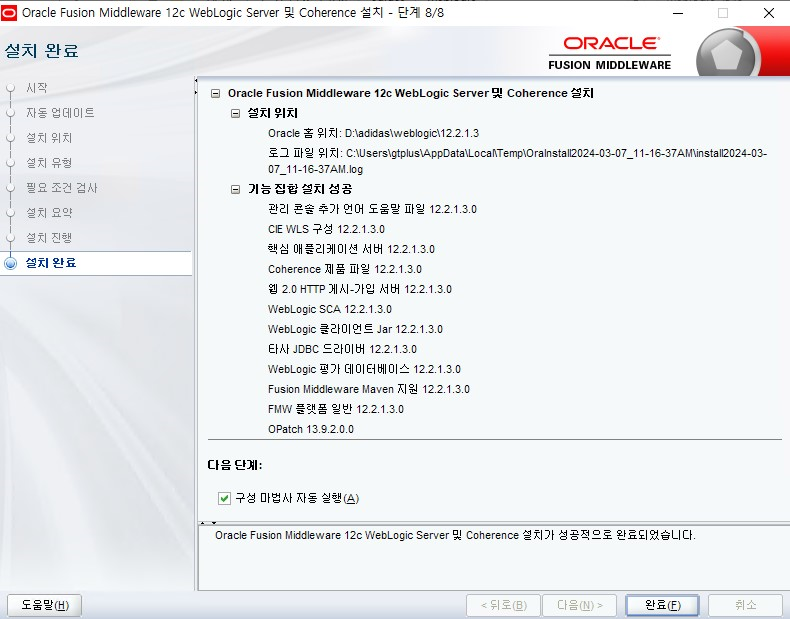Select 핵심 애플리케이션 서버 row
Screen dimensions: 790x619
[351, 249]
